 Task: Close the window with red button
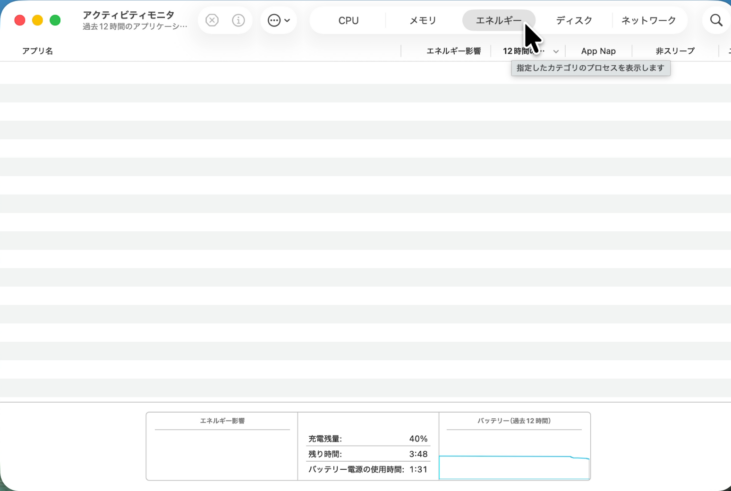(20, 20)
